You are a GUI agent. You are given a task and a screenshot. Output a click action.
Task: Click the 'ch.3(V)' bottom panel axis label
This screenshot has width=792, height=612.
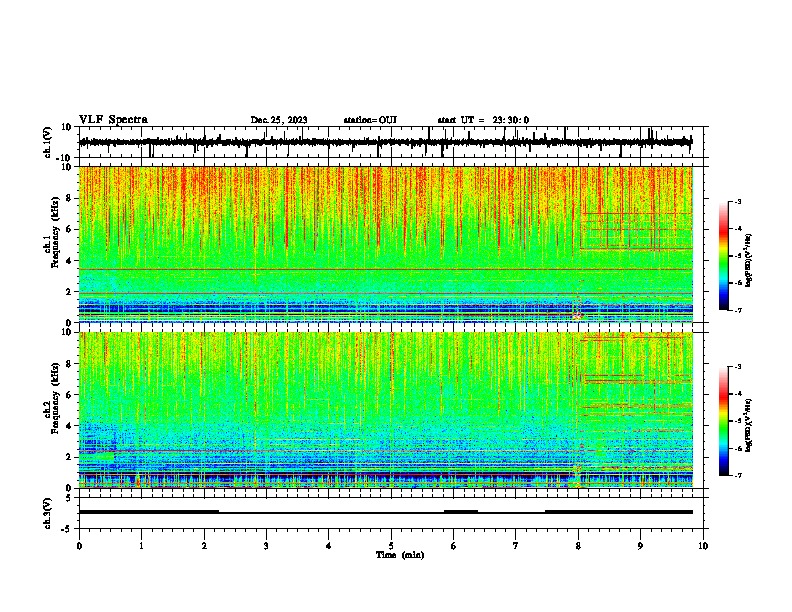click(48, 513)
